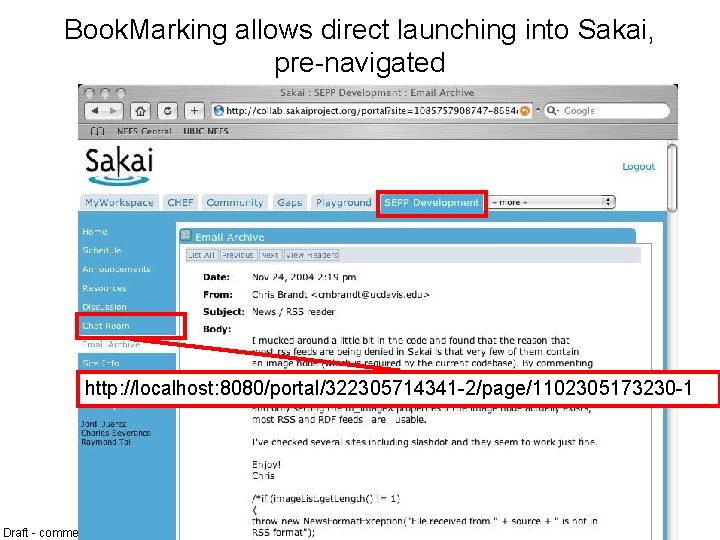Image resolution: width=720 pixels, height=540 pixels.
Task: Click the page vertical scrollbar thumb
Action: [672, 178]
